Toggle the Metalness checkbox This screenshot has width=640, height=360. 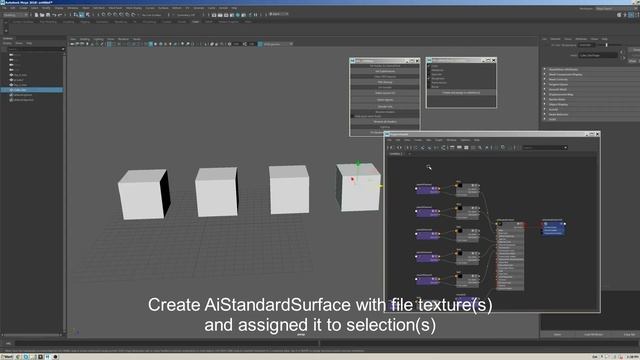[429, 70]
